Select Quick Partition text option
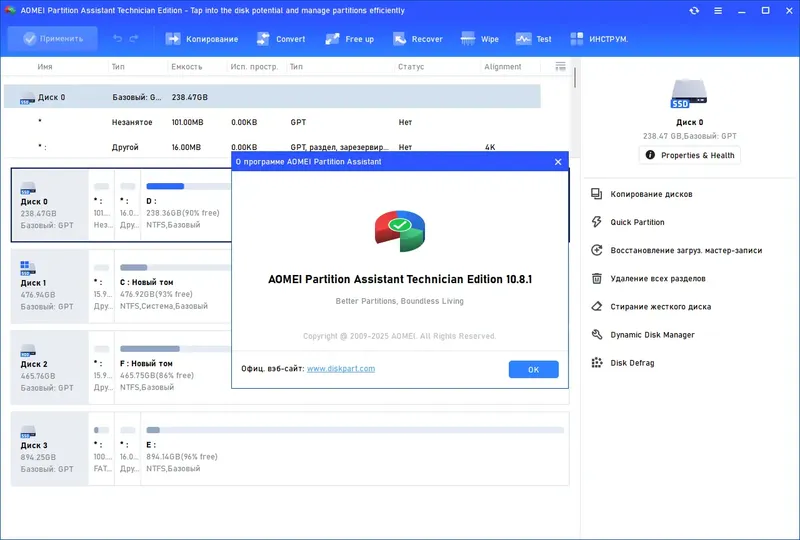Viewport: 800px width, 540px height. coord(637,222)
